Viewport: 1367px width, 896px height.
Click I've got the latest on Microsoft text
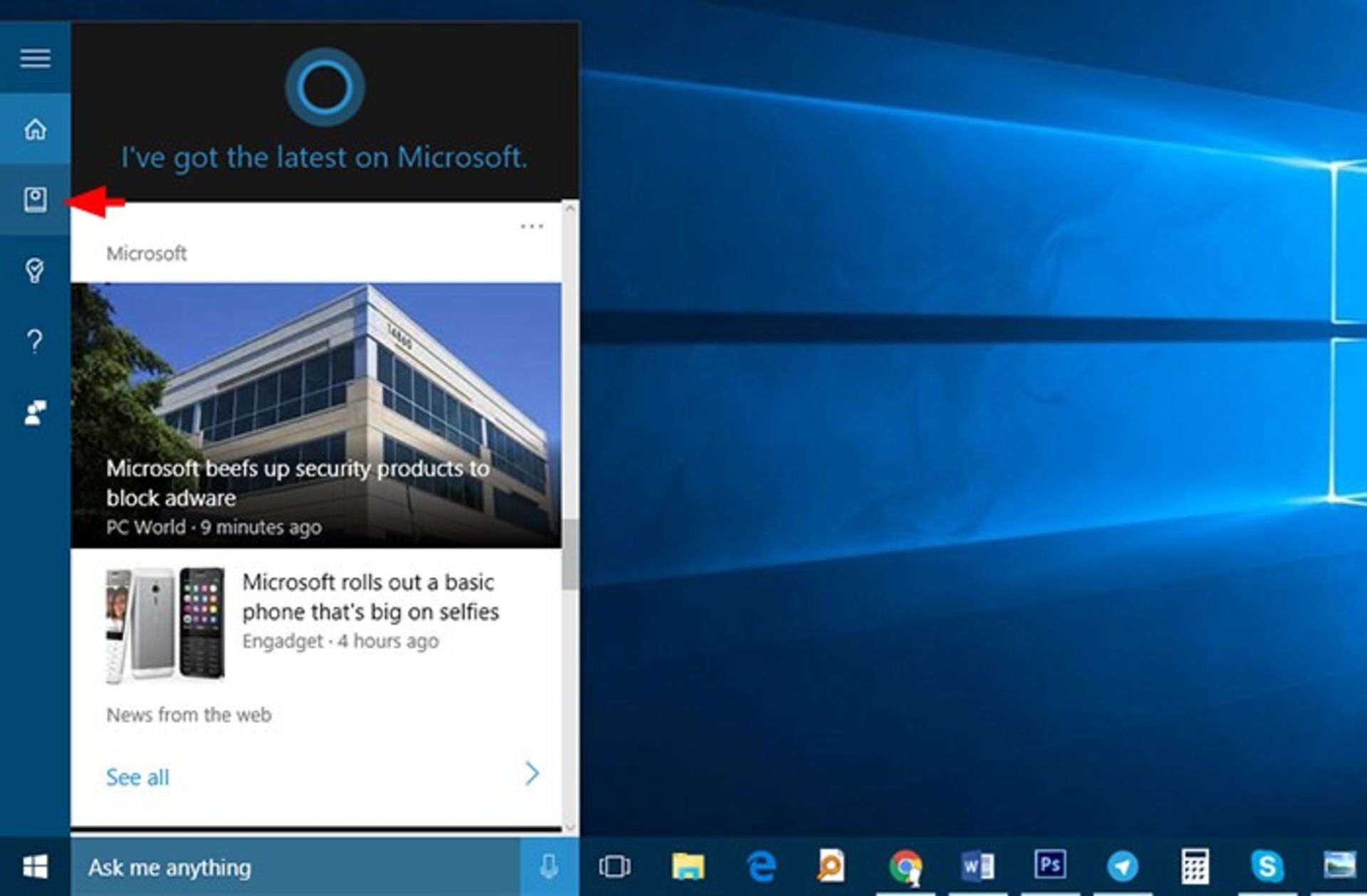(325, 158)
